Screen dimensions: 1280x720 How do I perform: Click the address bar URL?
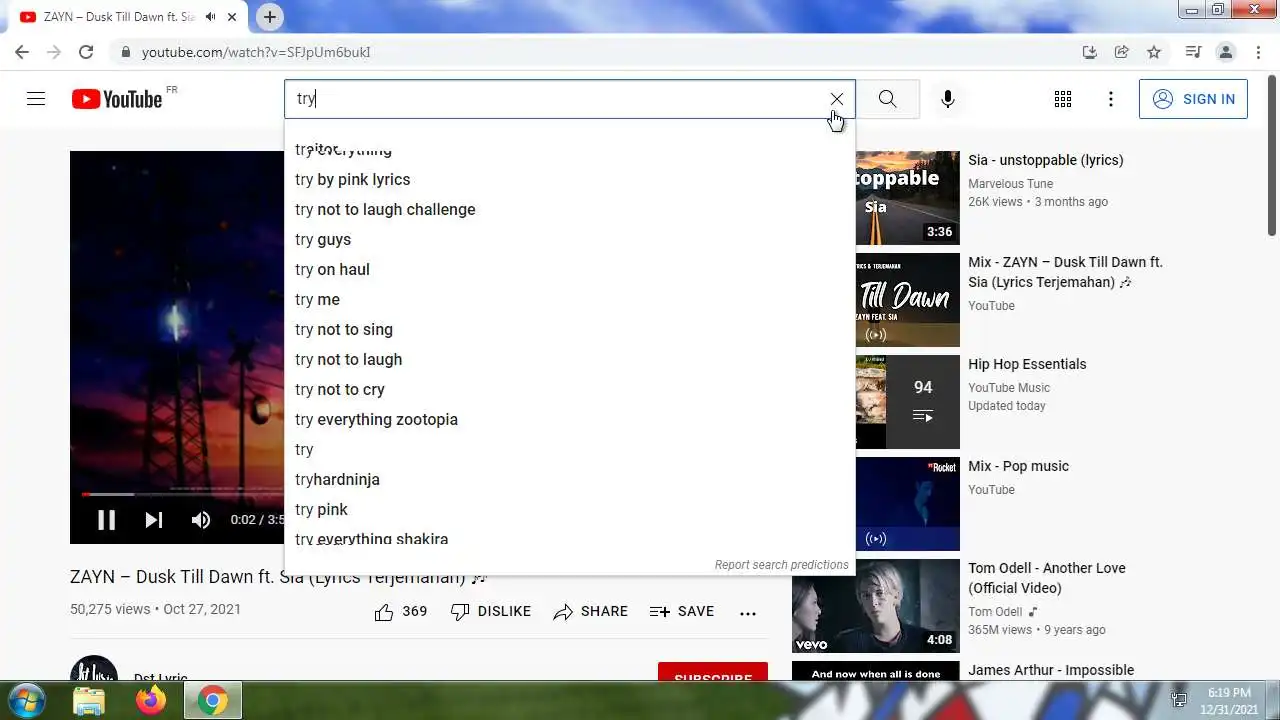[x=256, y=52]
